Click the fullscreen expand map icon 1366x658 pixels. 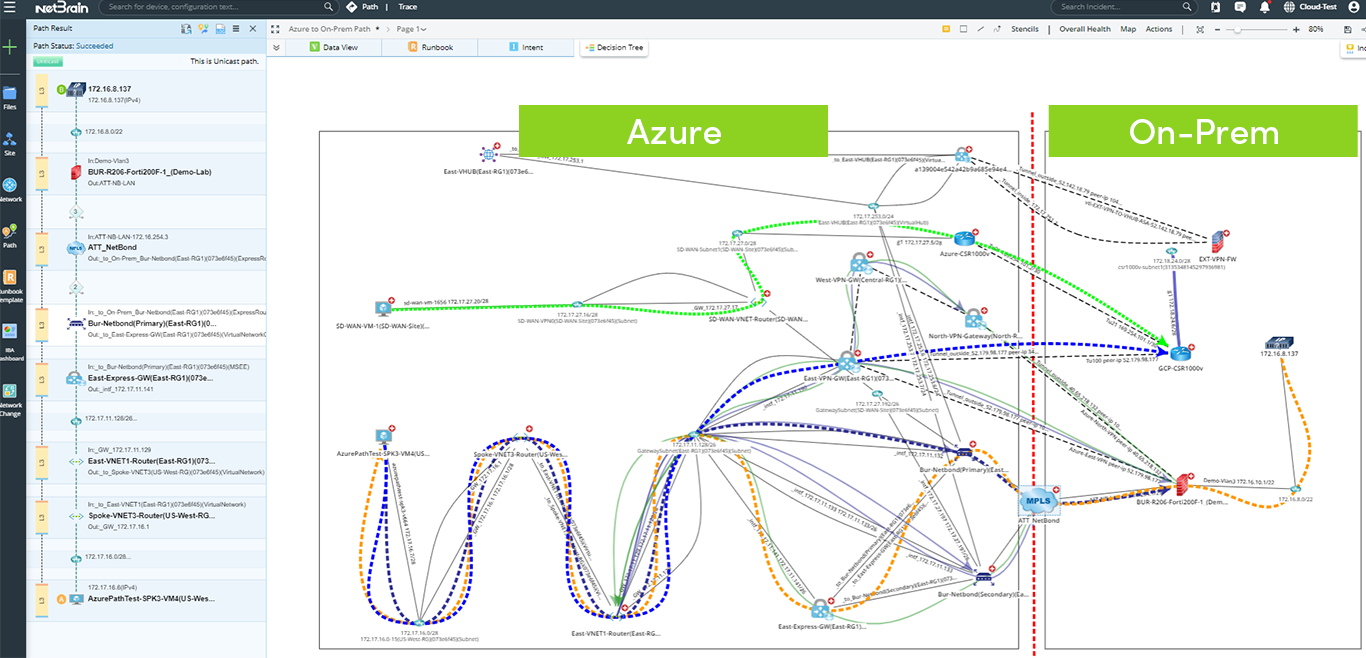click(277, 29)
